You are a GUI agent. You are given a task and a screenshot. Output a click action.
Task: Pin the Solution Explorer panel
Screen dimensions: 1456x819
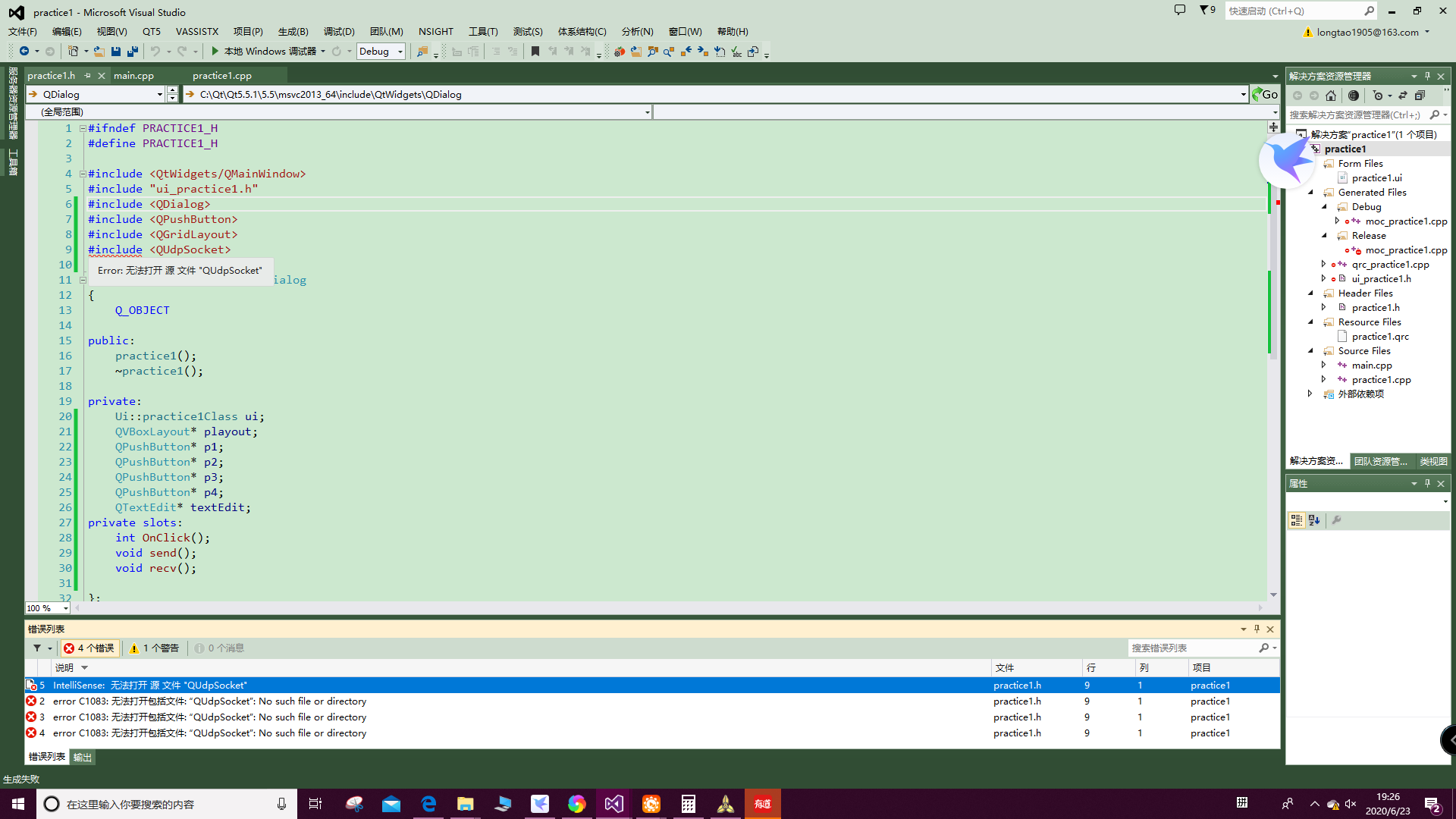coord(1427,76)
